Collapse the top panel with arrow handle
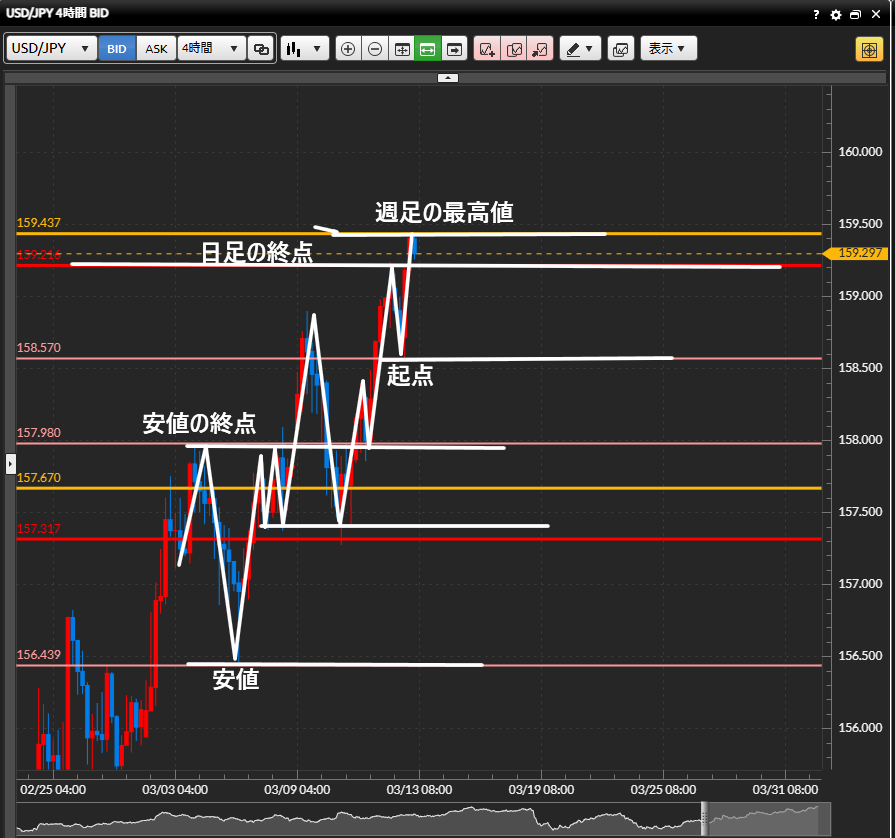The image size is (895, 838). point(448,77)
